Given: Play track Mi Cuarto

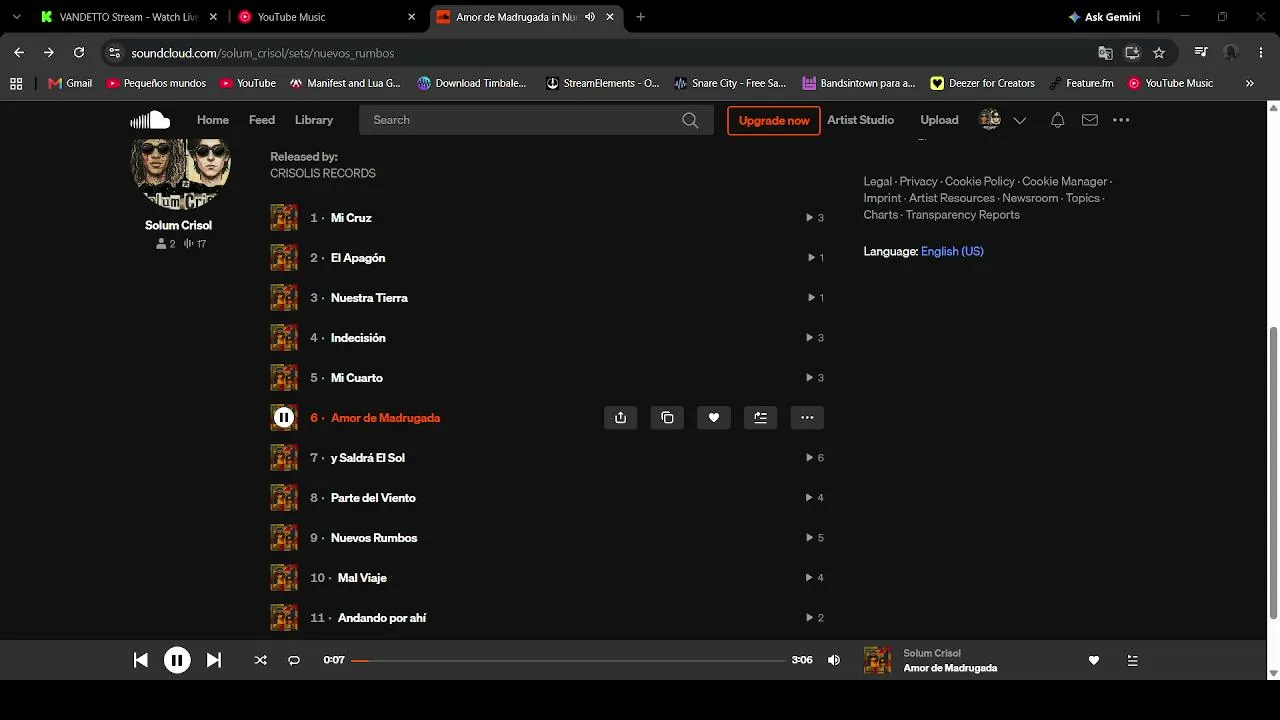Looking at the screenshot, I should 357,378.
